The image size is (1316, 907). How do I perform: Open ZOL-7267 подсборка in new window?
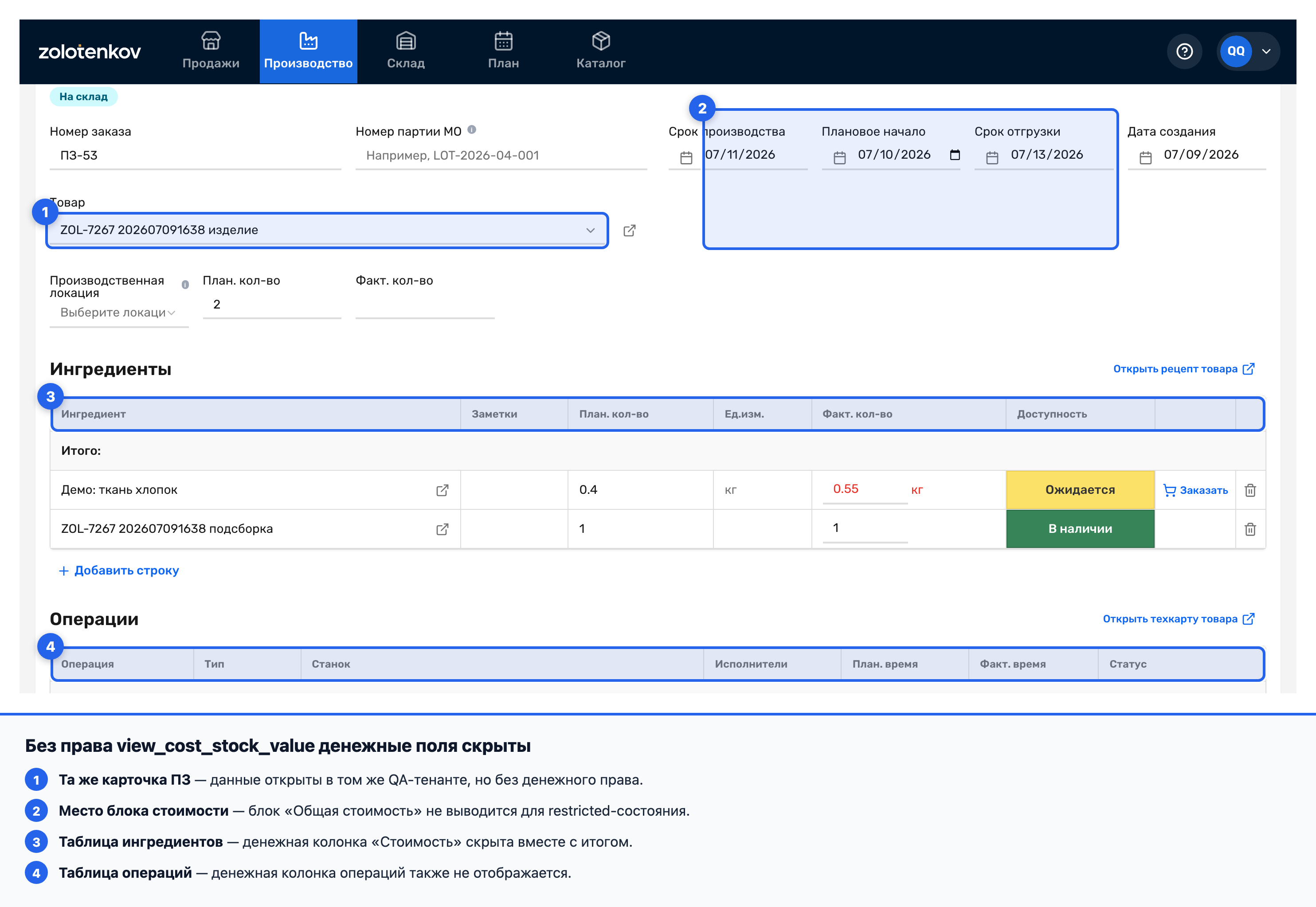tap(442, 529)
